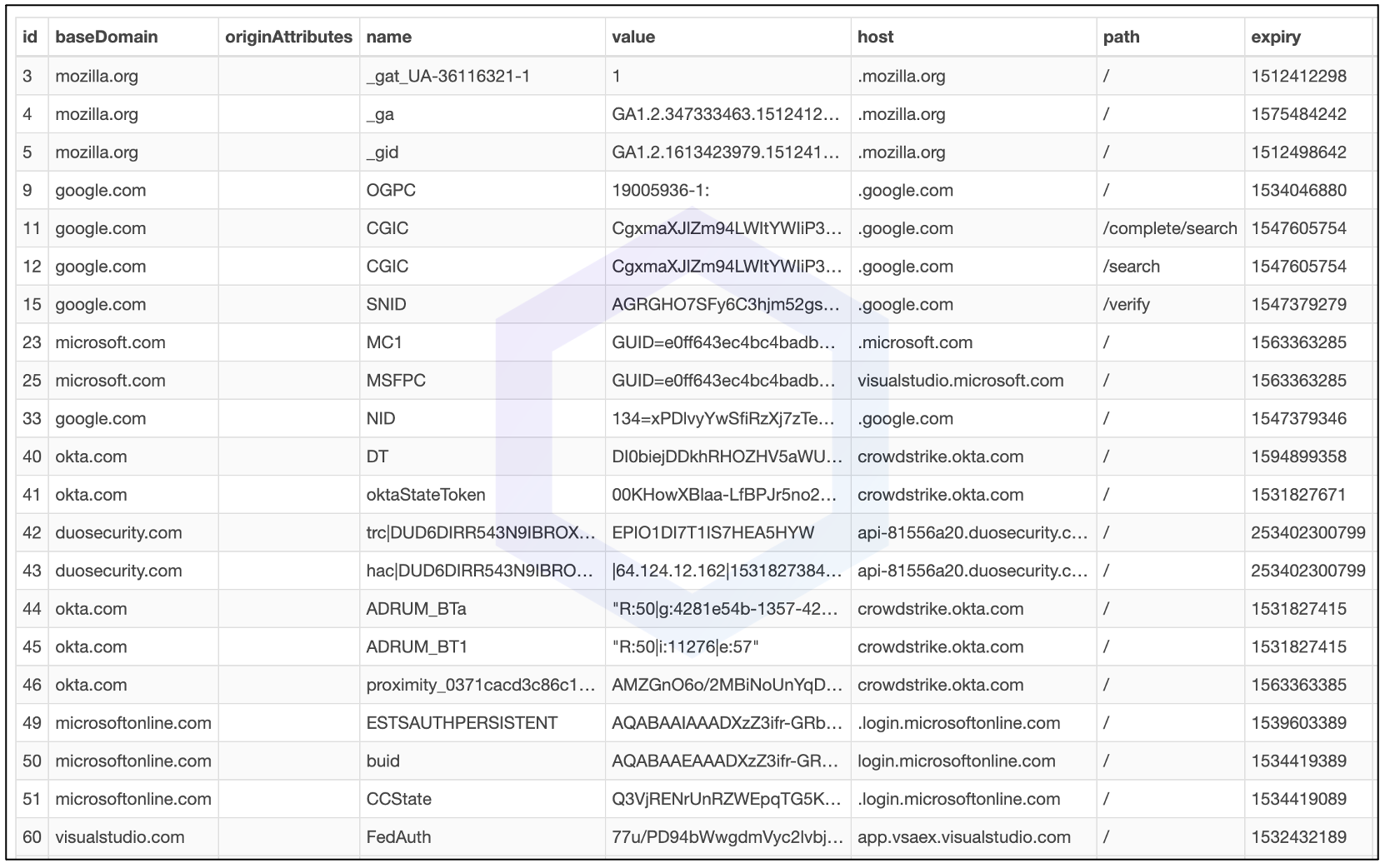Select the visualstudio.com baseDomain cell

(119, 837)
